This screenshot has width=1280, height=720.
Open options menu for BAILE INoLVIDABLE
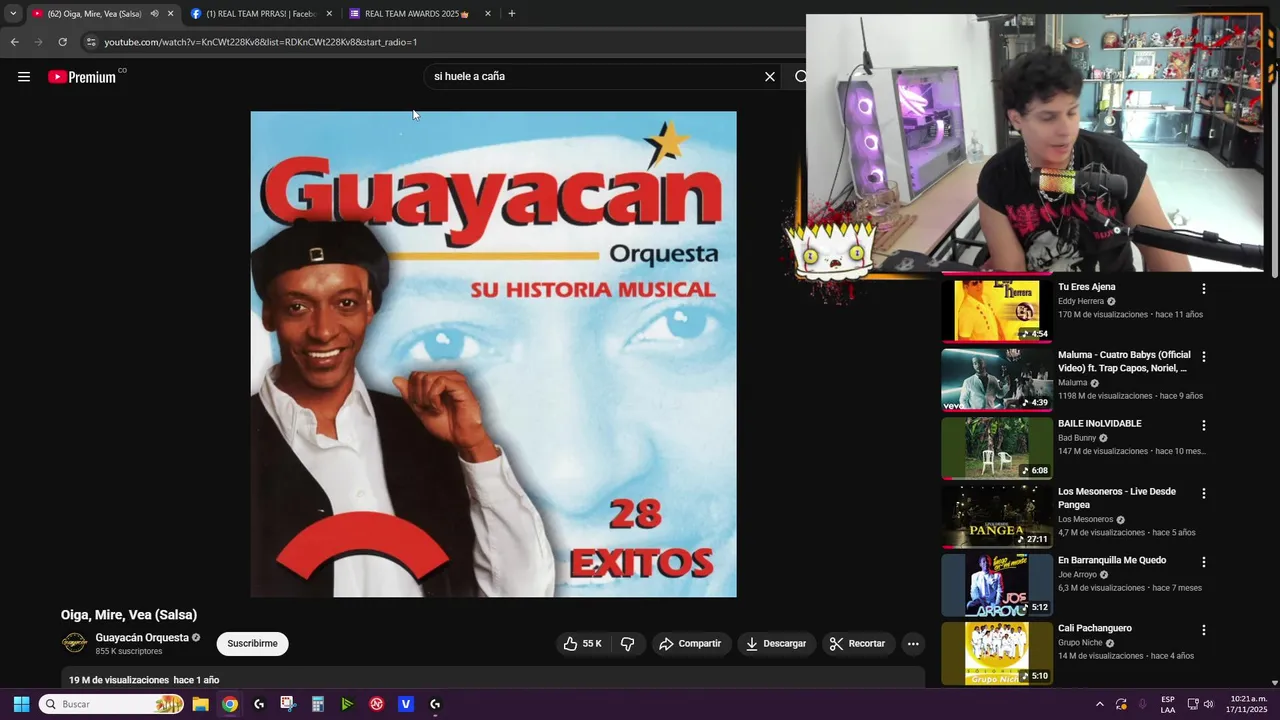[x=1204, y=425]
